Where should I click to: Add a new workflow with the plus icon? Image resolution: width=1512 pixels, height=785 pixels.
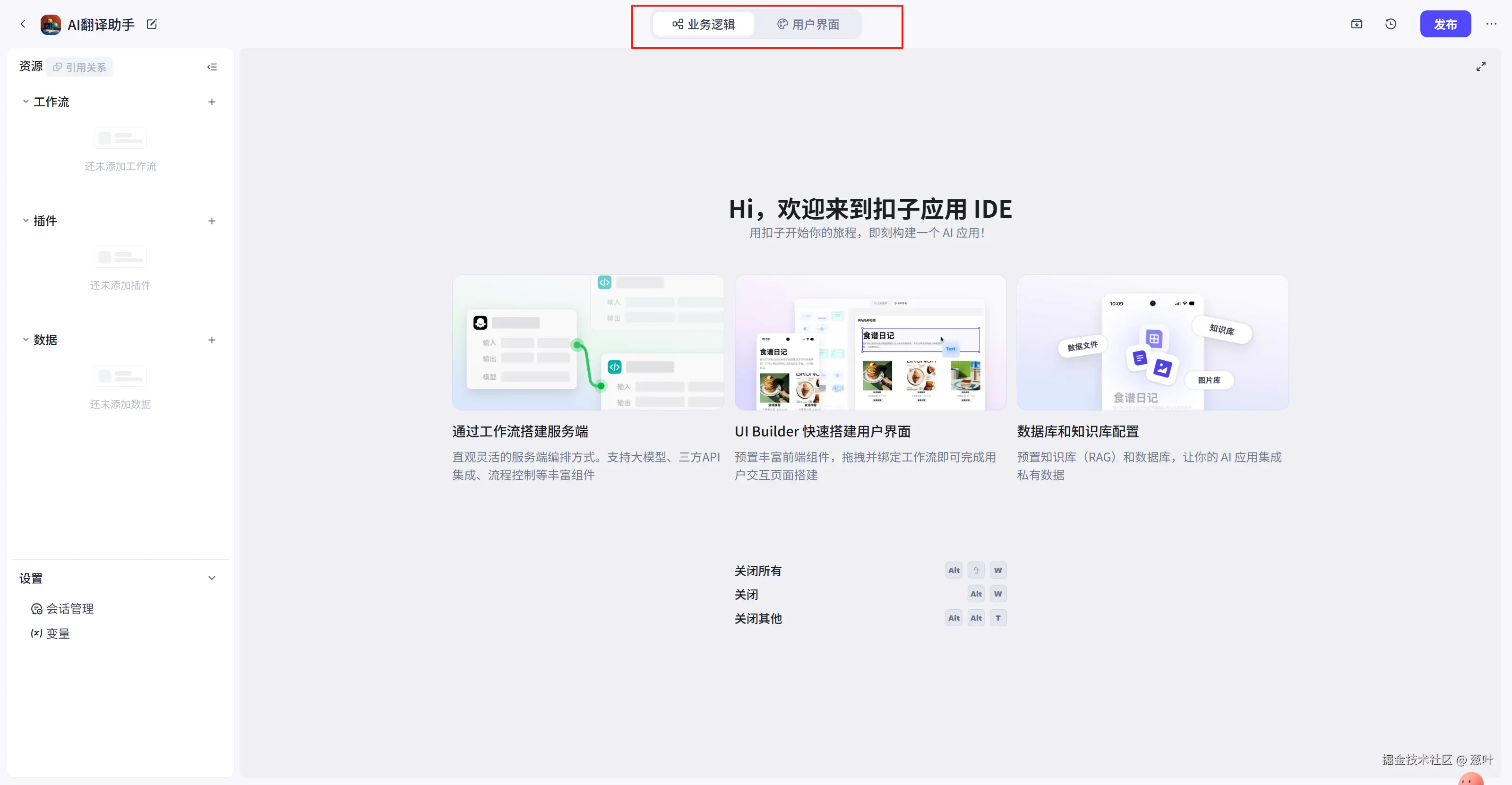tap(212, 102)
